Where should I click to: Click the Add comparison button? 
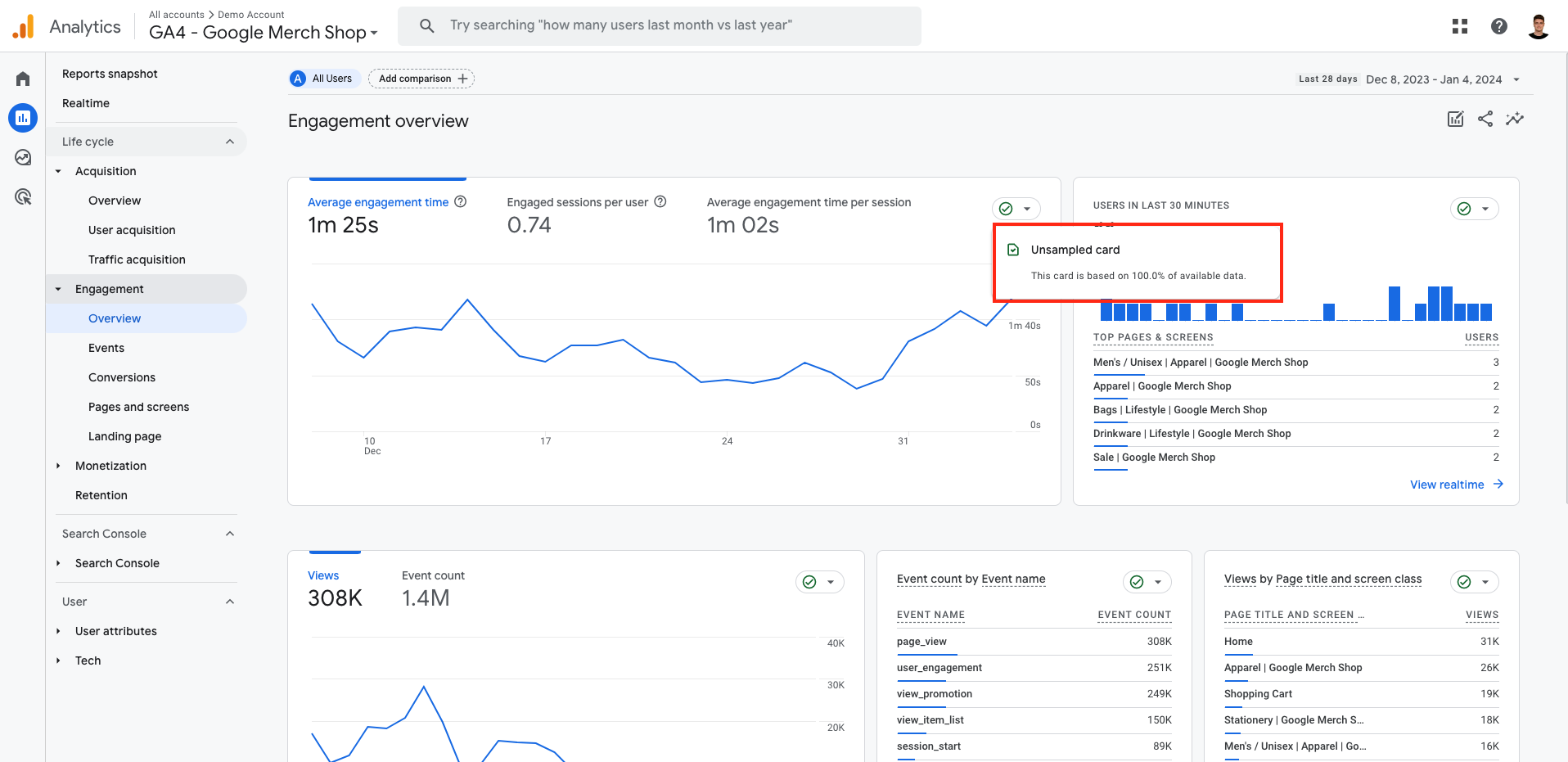(421, 79)
